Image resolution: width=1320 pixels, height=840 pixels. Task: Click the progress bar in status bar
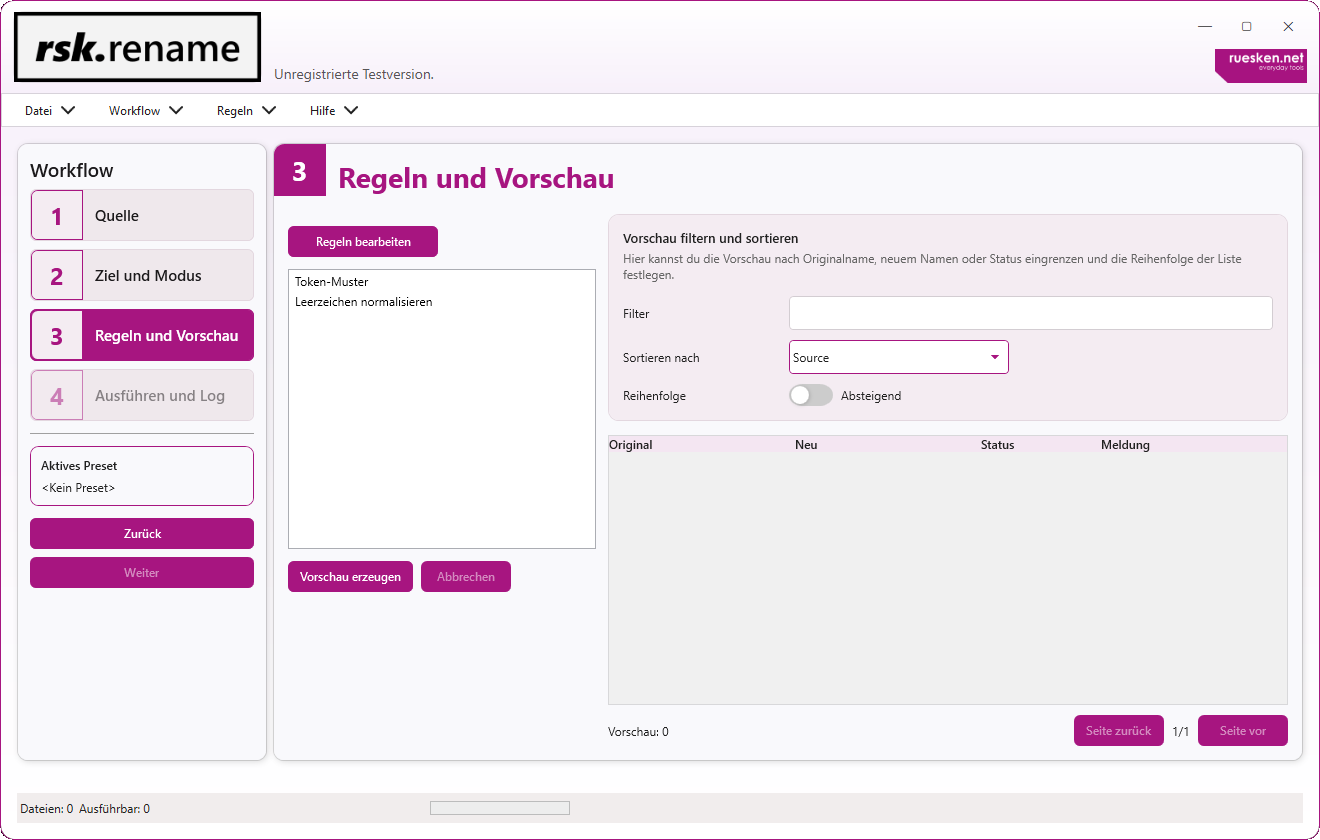499,808
